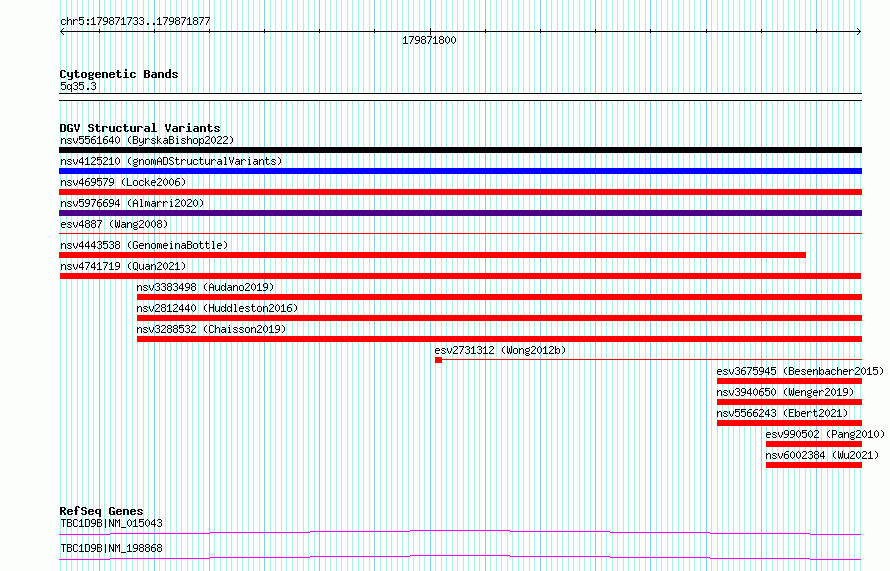Click the small red square of esv2731312
This screenshot has width=890, height=571.
[x=438, y=360]
